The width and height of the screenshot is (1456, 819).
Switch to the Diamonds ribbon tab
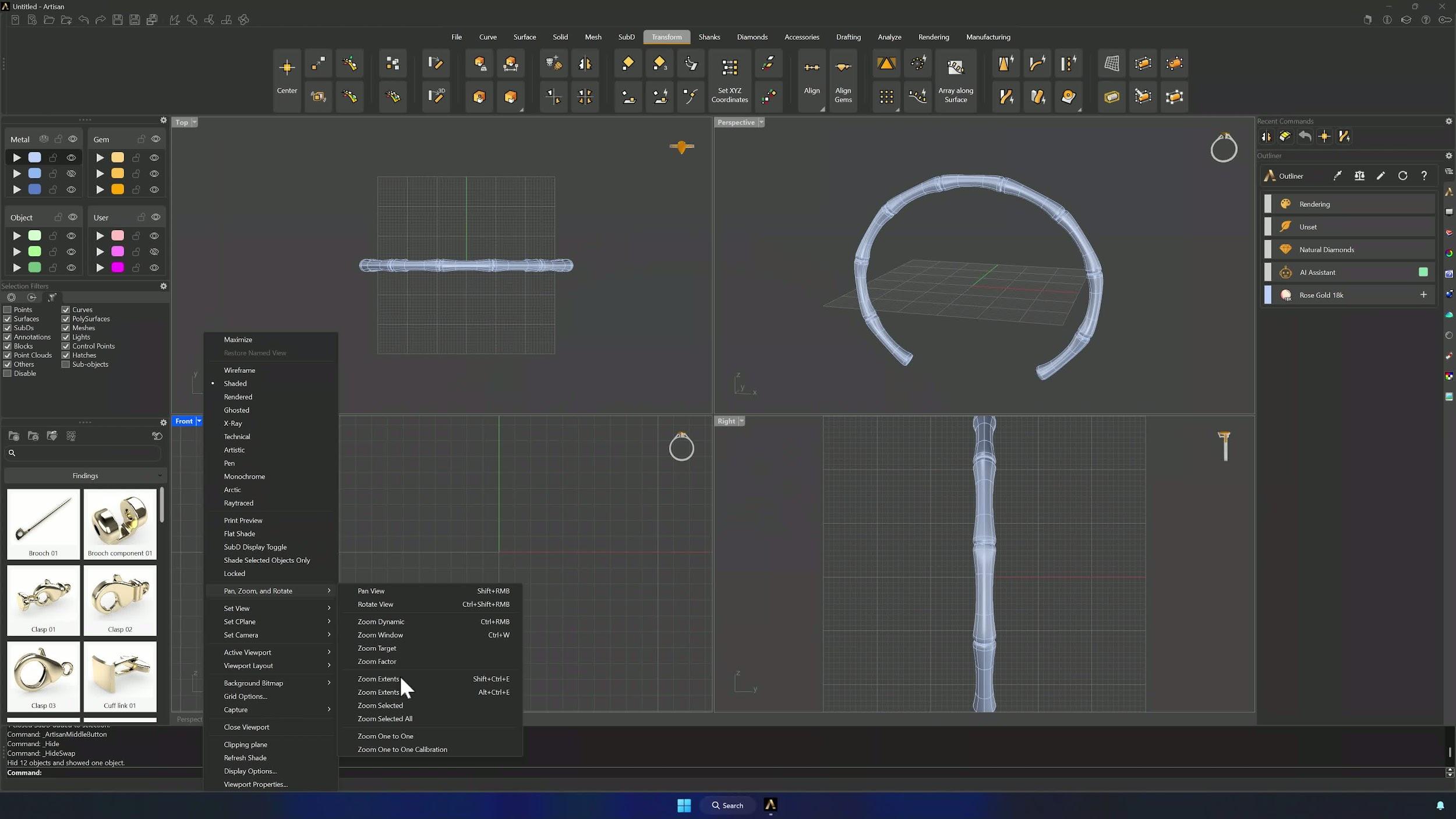coord(752,37)
